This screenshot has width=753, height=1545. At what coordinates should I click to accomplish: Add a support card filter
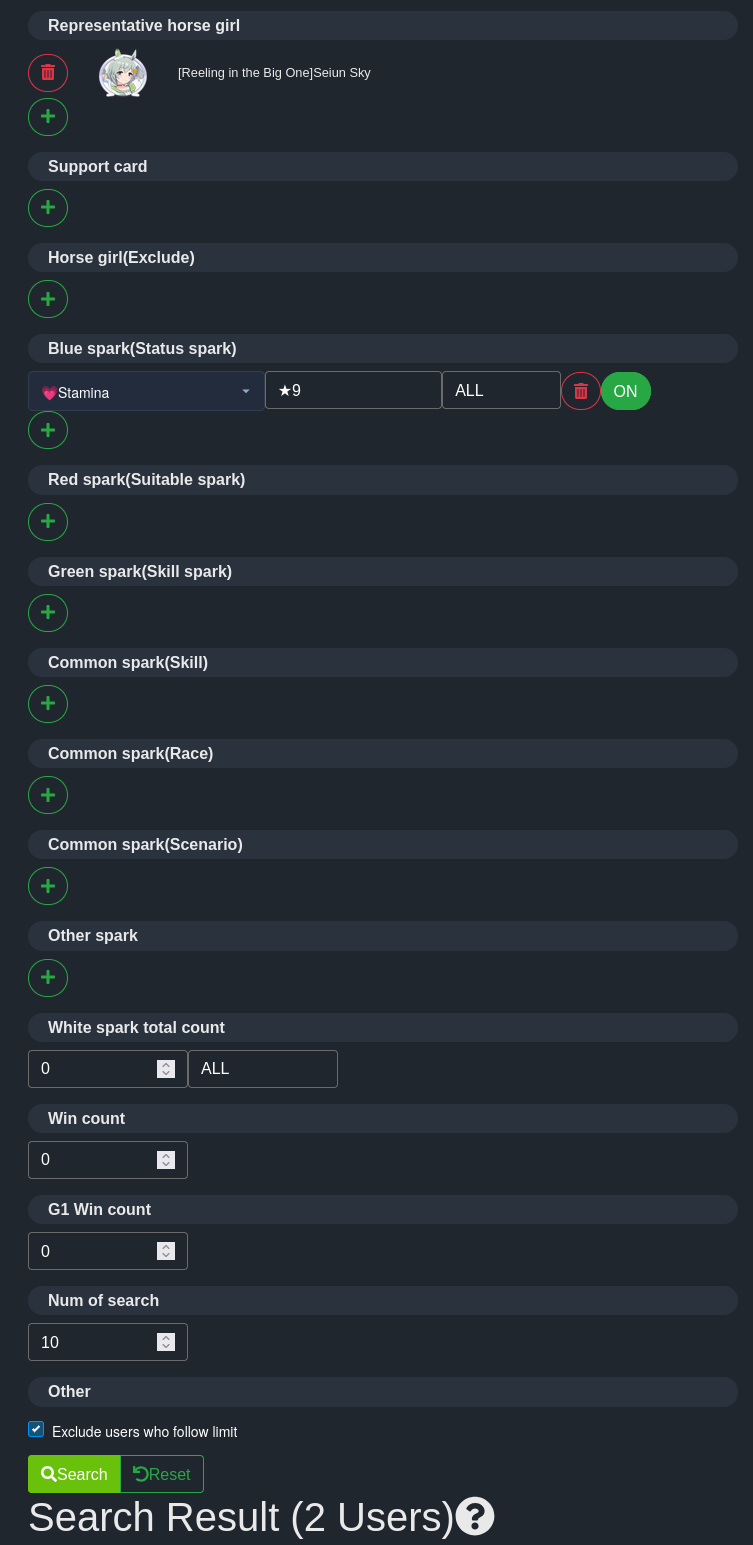pos(48,208)
